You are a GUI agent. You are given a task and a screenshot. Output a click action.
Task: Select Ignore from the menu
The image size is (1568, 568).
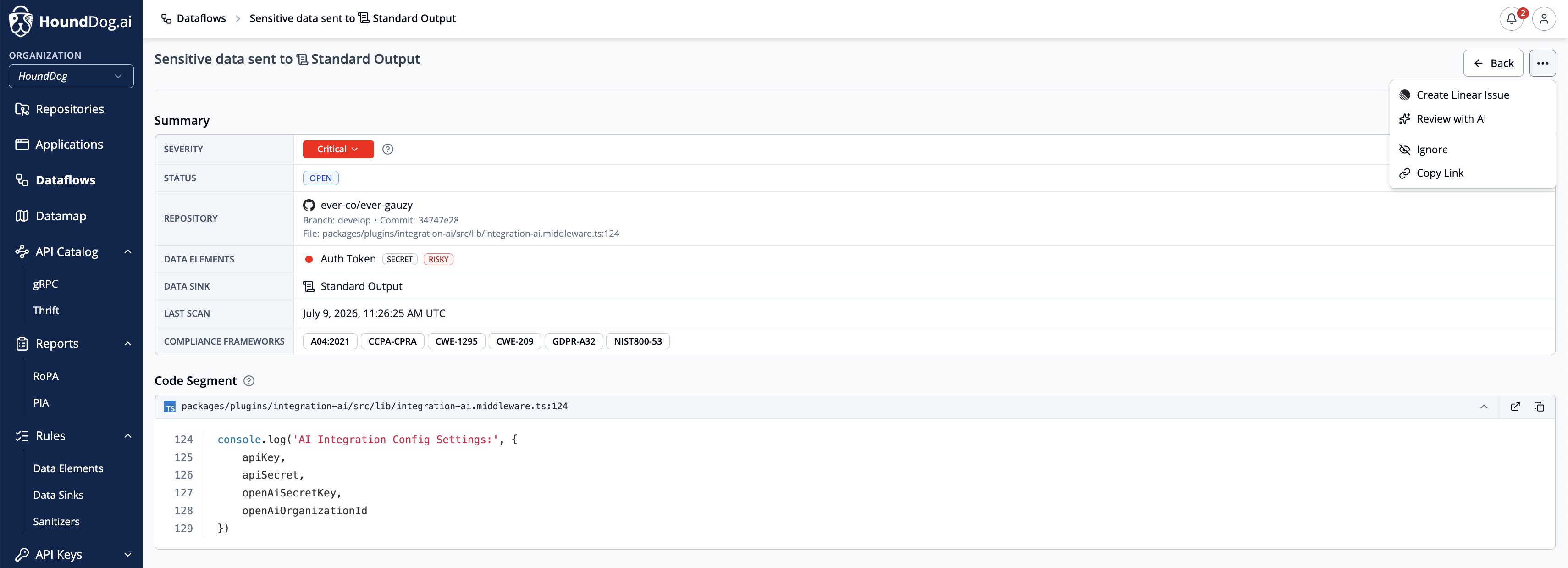(1473, 150)
